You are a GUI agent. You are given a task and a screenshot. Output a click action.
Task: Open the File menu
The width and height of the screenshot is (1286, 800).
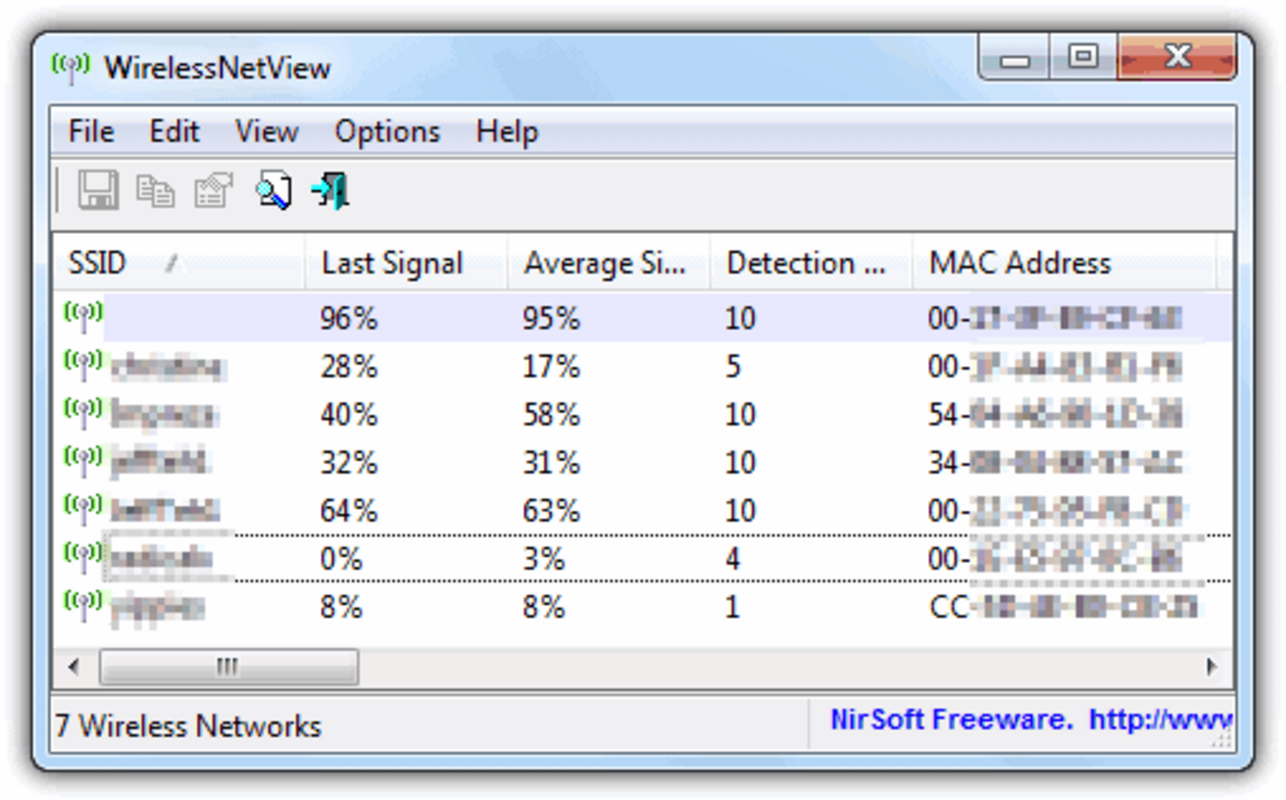point(89,131)
